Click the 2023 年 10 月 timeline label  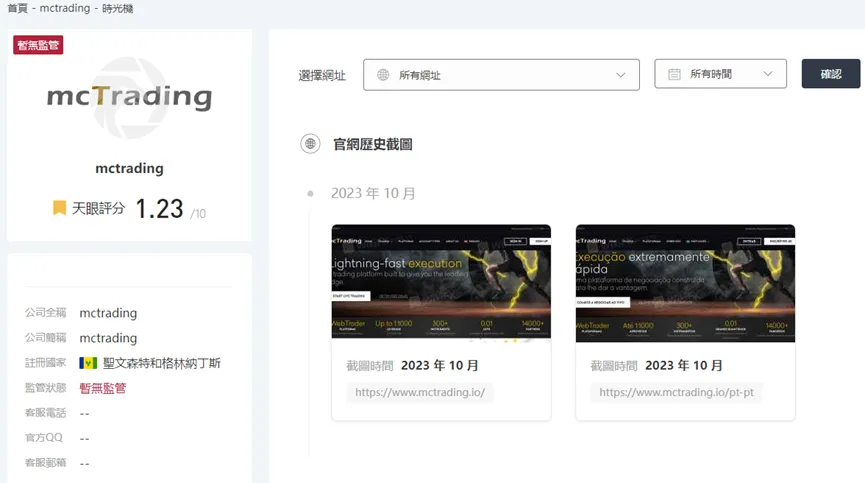click(373, 194)
